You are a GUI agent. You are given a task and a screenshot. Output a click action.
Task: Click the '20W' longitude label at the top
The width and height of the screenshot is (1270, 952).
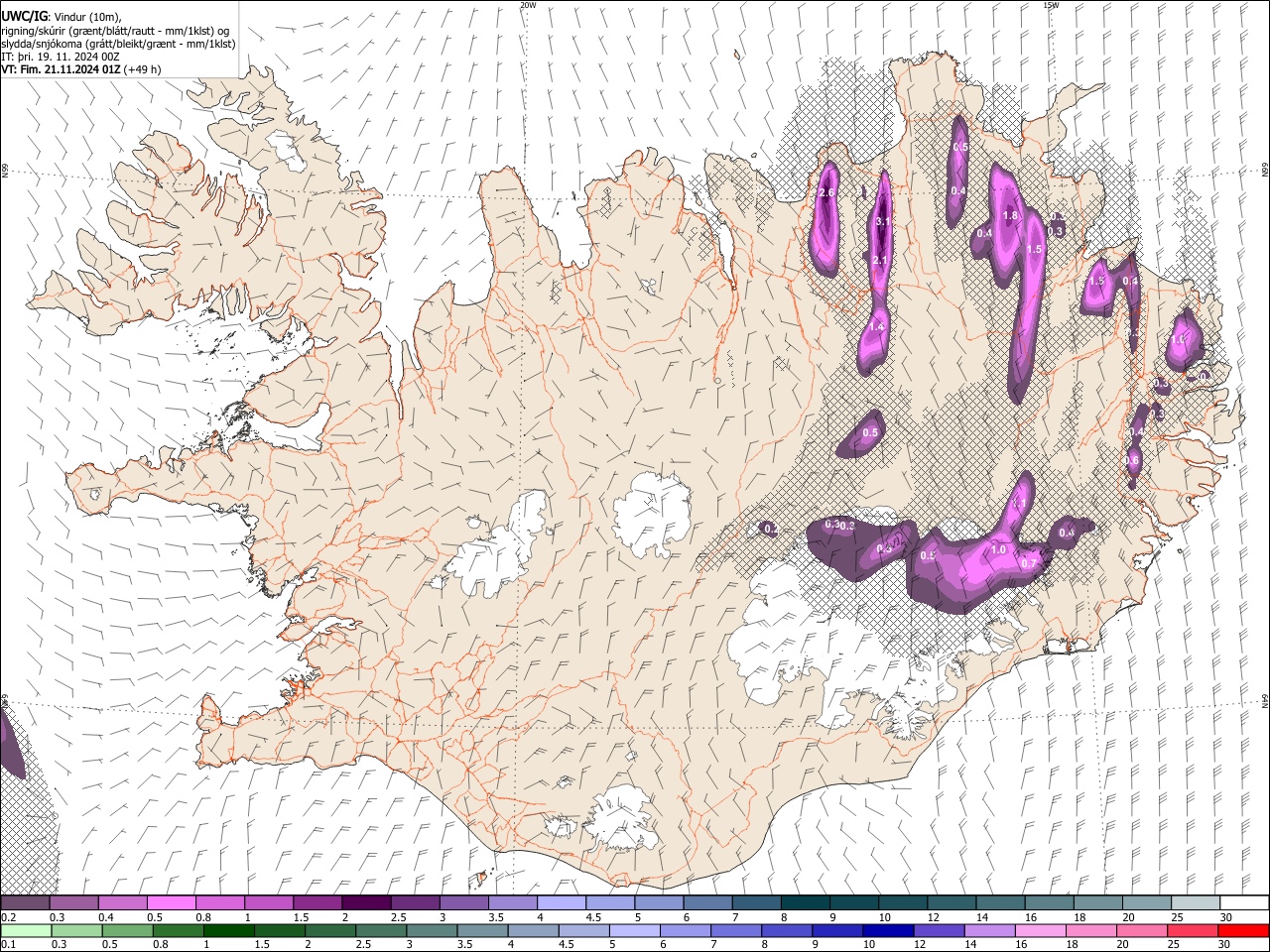click(x=528, y=5)
